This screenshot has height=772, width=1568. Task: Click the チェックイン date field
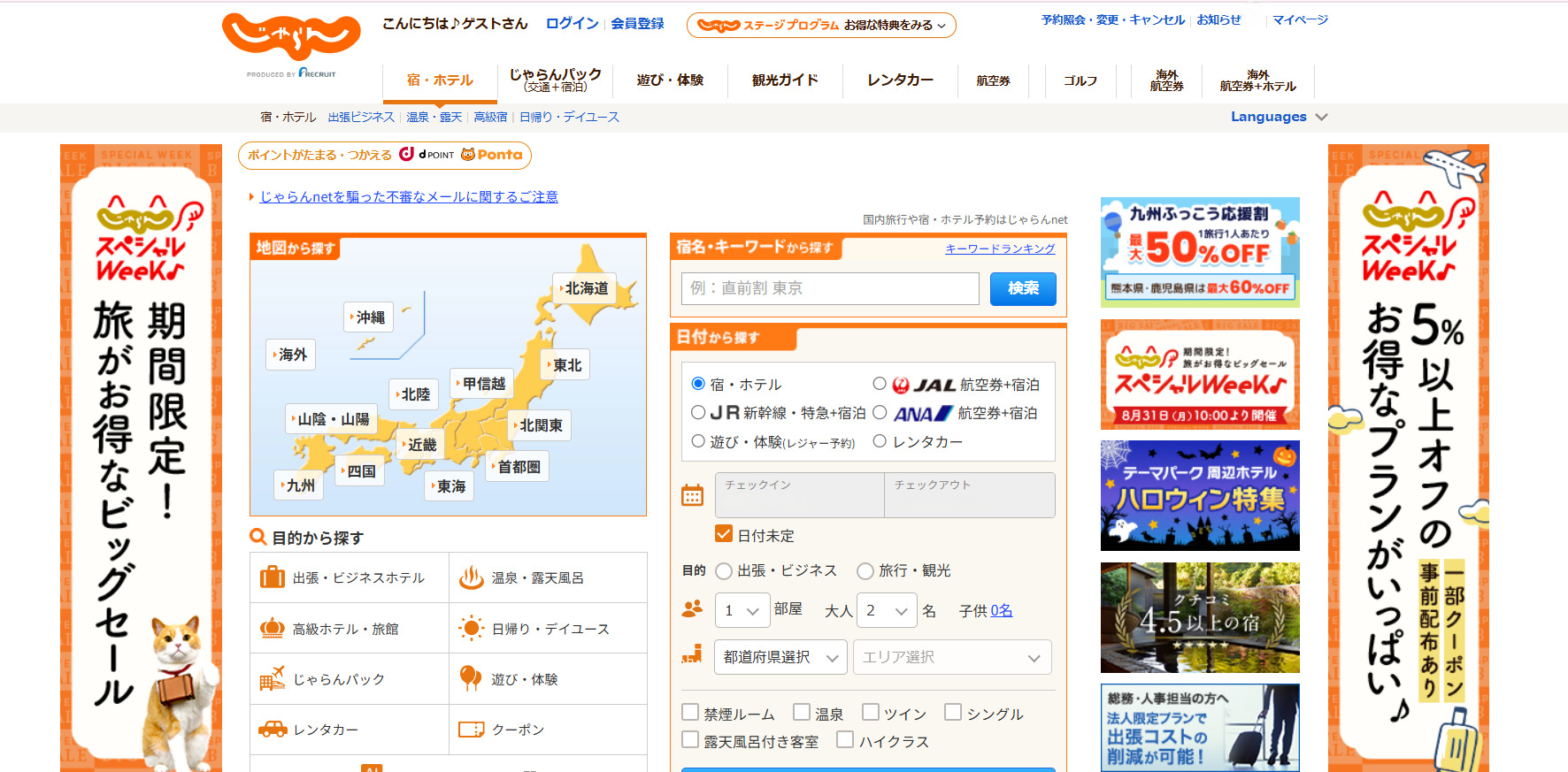[x=799, y=495]
